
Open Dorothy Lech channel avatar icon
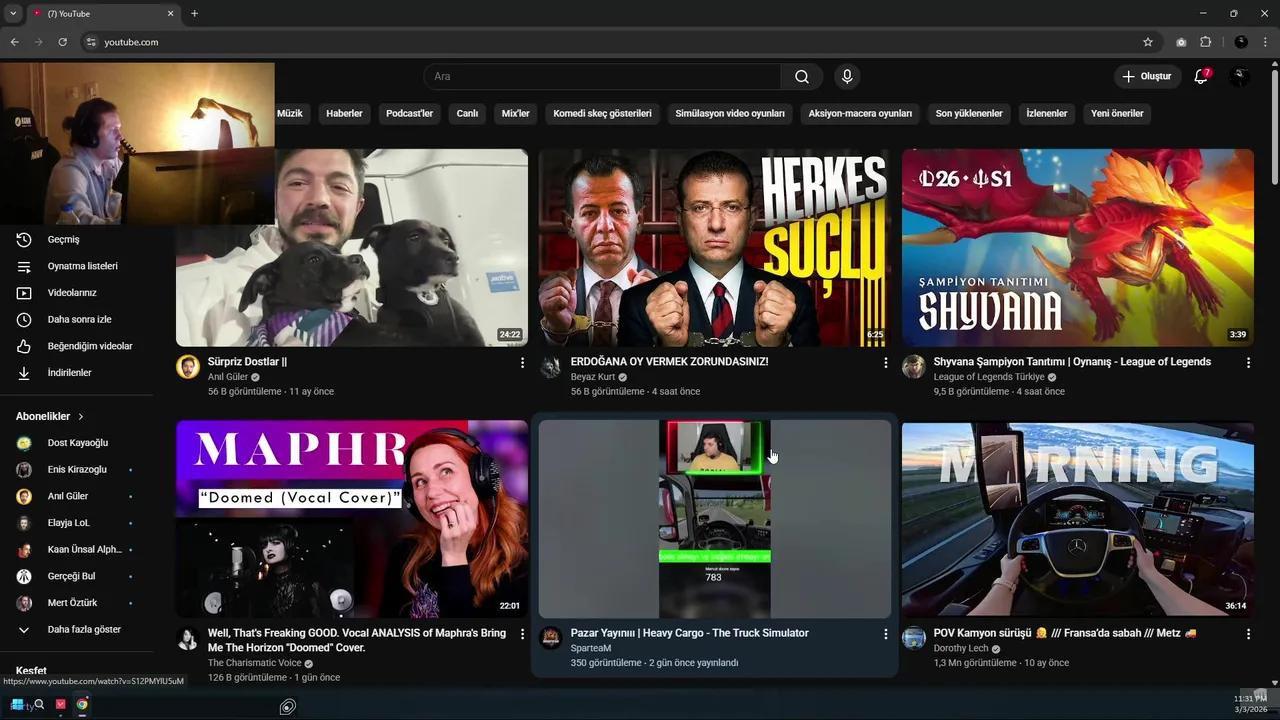pyautogui.click(x=914, y=638)
